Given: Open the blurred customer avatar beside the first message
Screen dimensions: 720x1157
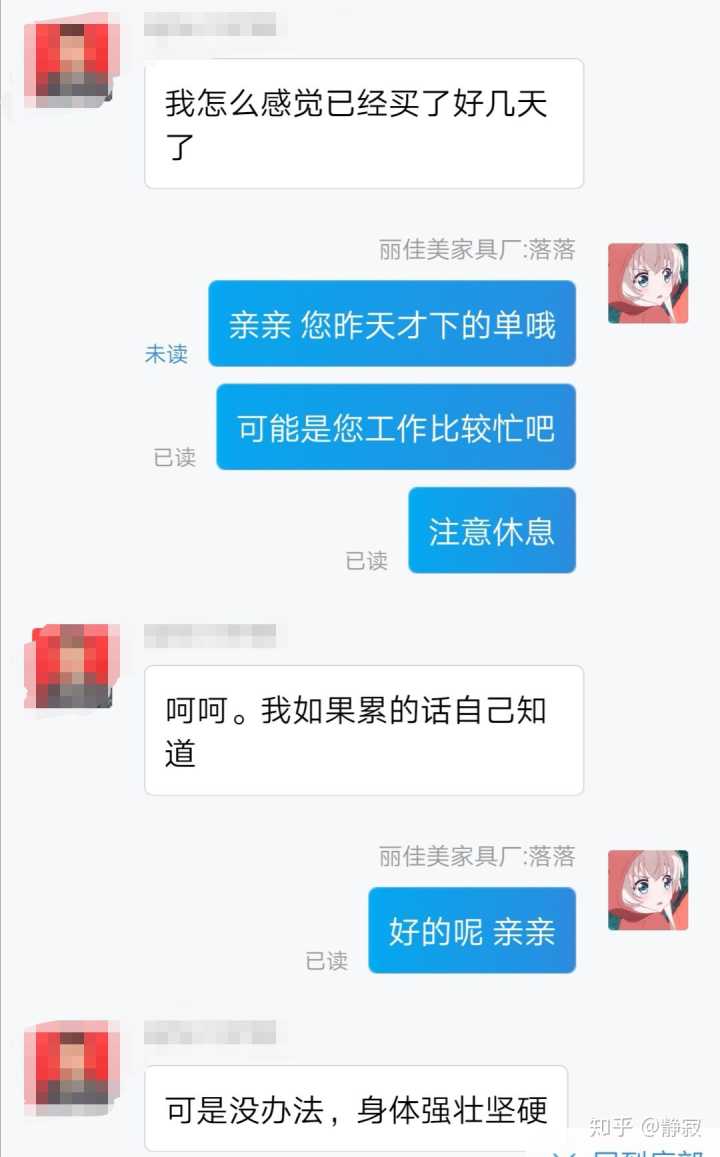Looking at the screenshot, I should click(72, 63).
